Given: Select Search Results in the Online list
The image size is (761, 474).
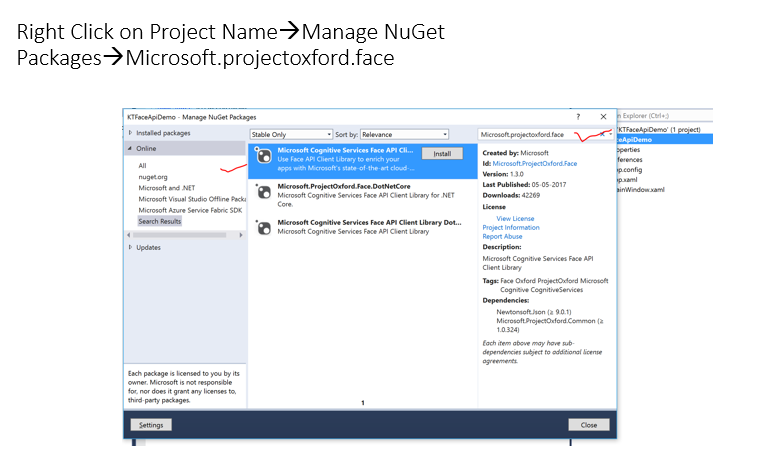Looking at the screenshot, I should click(x=160, y=221).
